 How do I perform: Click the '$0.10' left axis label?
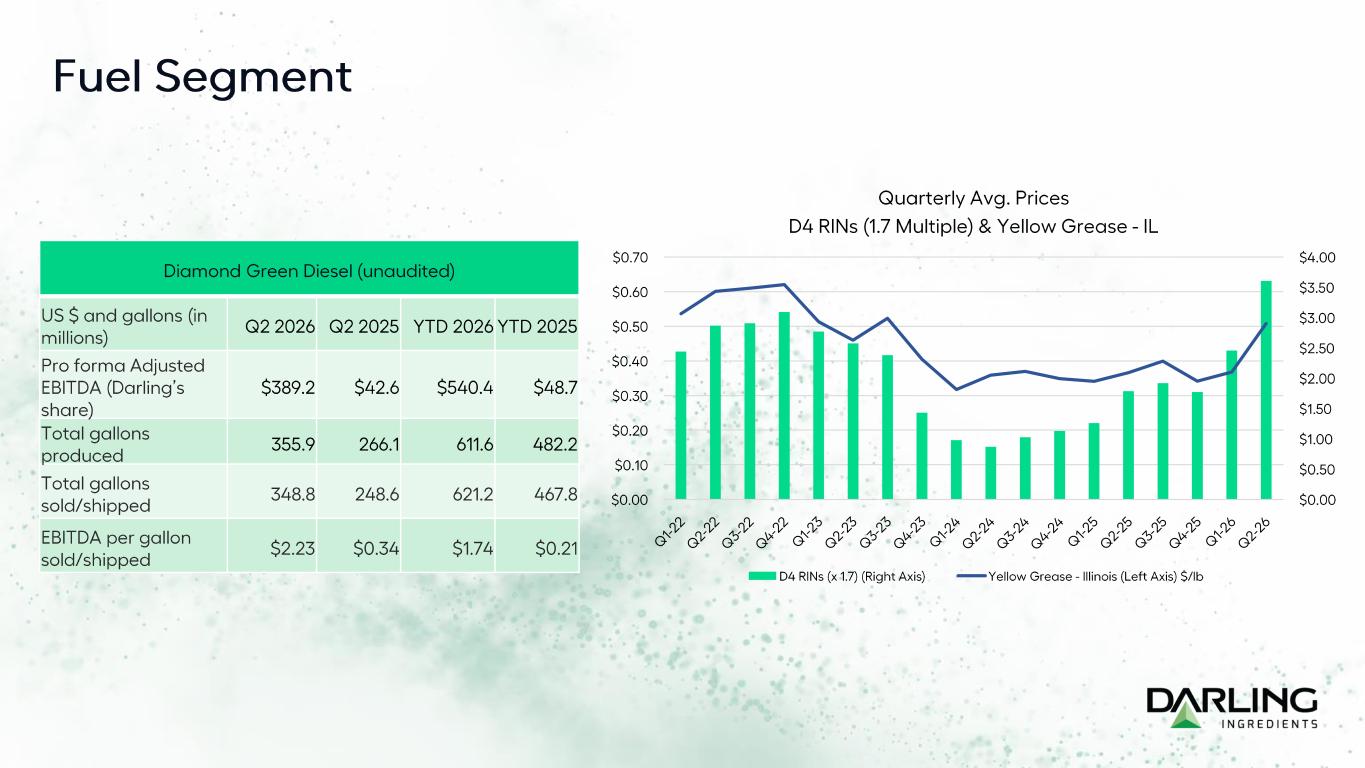pos(632,465)
